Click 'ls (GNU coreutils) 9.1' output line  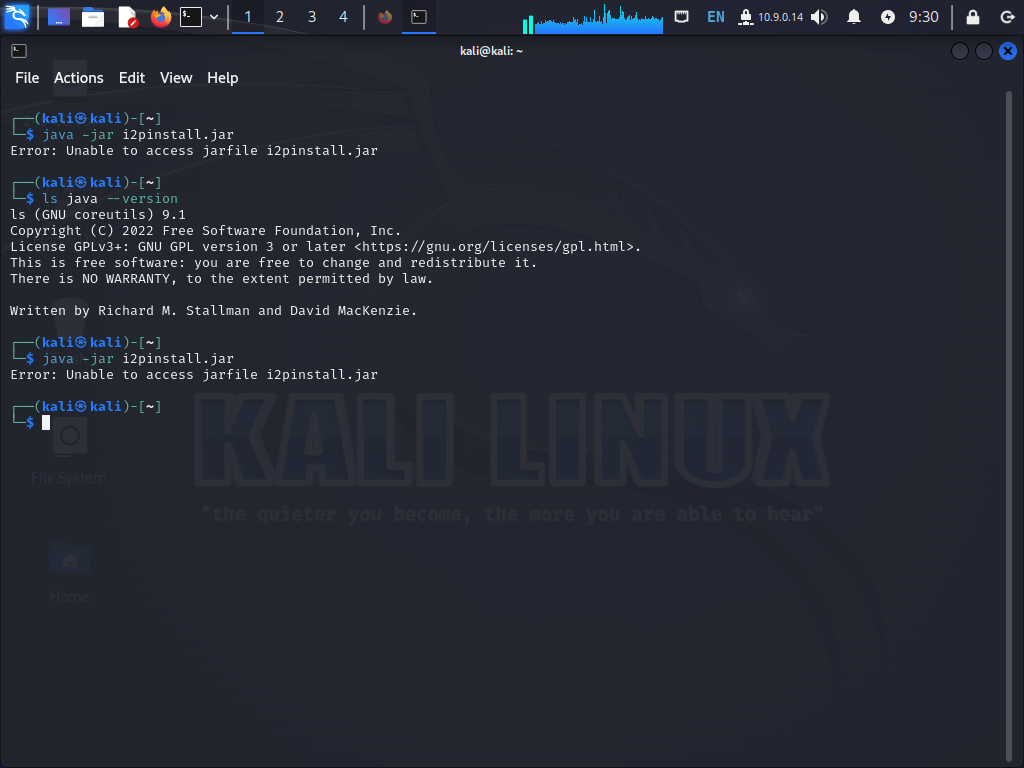98,215
